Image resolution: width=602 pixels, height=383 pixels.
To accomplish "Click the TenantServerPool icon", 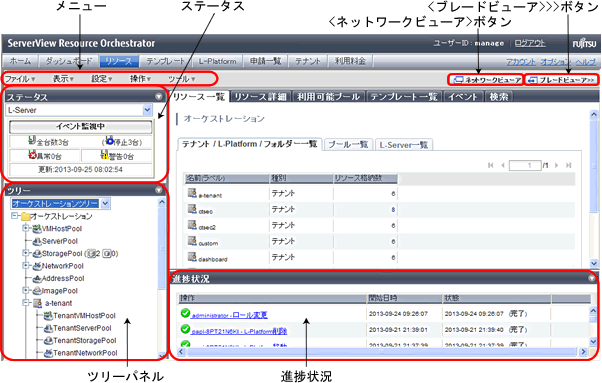I will click(x=48, y=328).
